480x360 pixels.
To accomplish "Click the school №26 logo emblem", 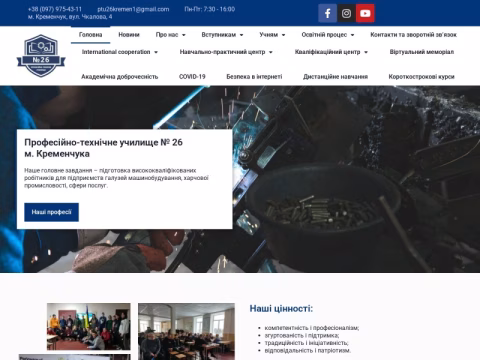I will pyautogui.click(x=41, y=56).
